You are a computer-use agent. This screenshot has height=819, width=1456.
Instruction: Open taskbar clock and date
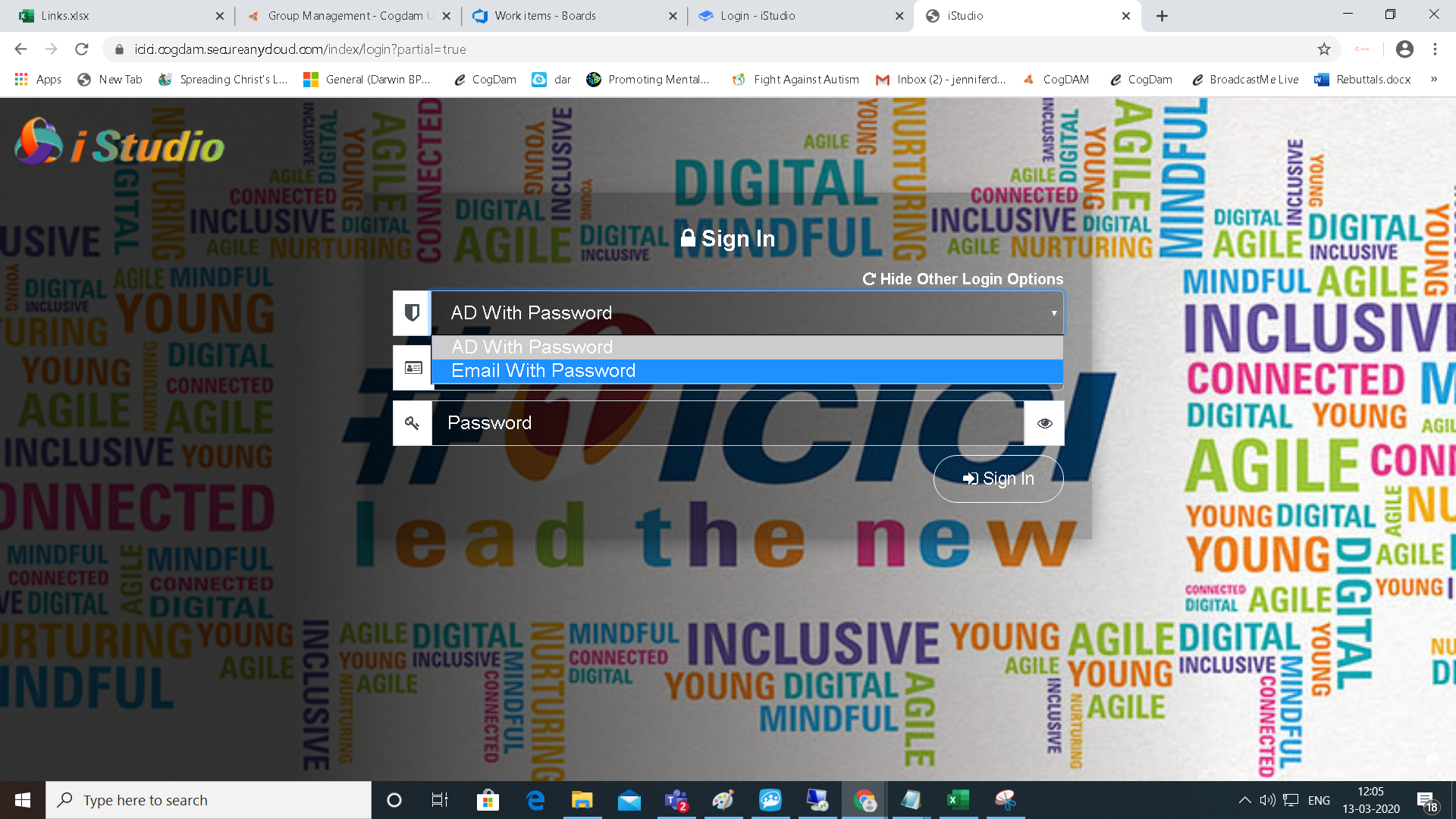(x=1370, y=800)
